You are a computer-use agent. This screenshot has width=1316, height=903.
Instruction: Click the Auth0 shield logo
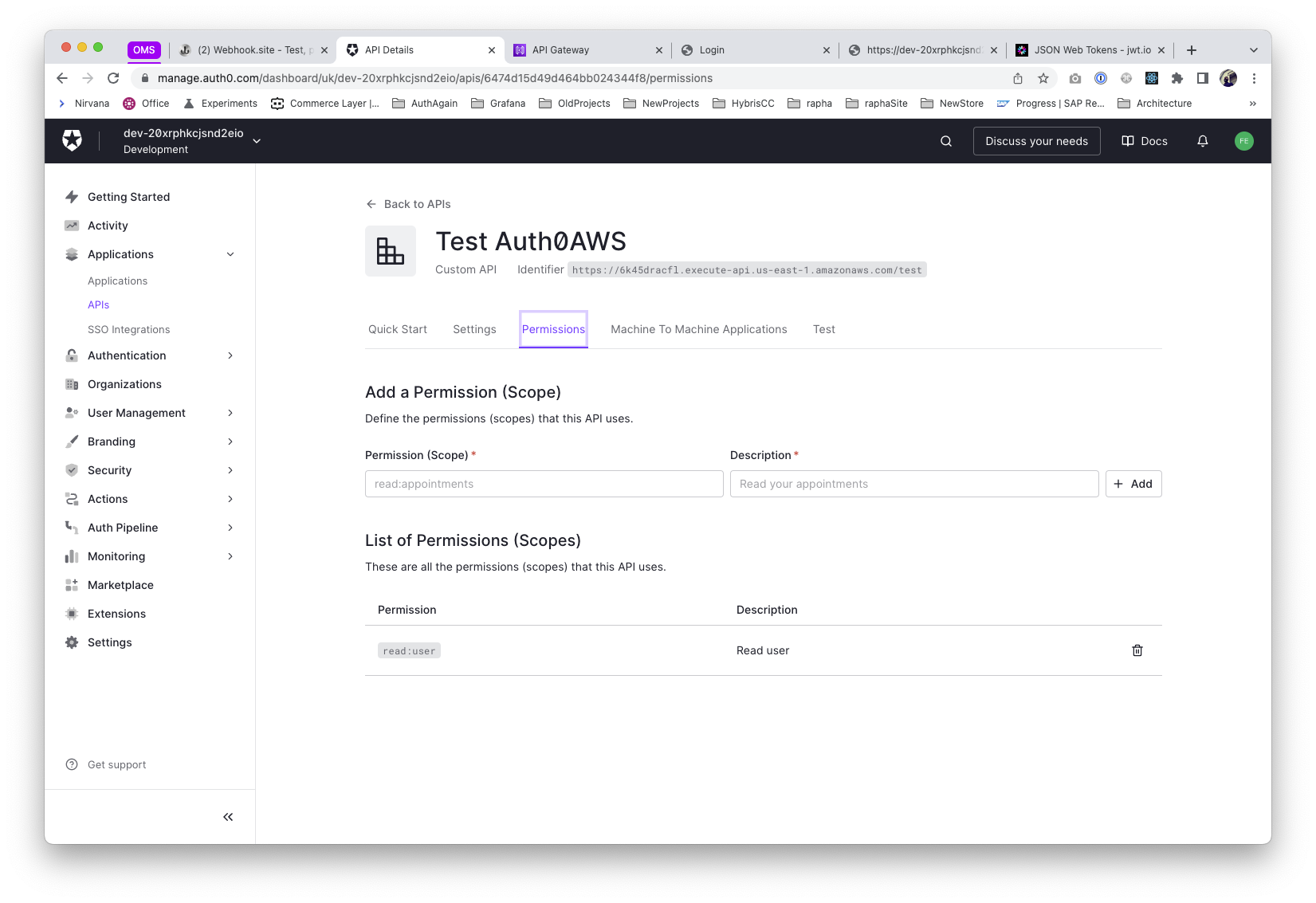(73, 141)
